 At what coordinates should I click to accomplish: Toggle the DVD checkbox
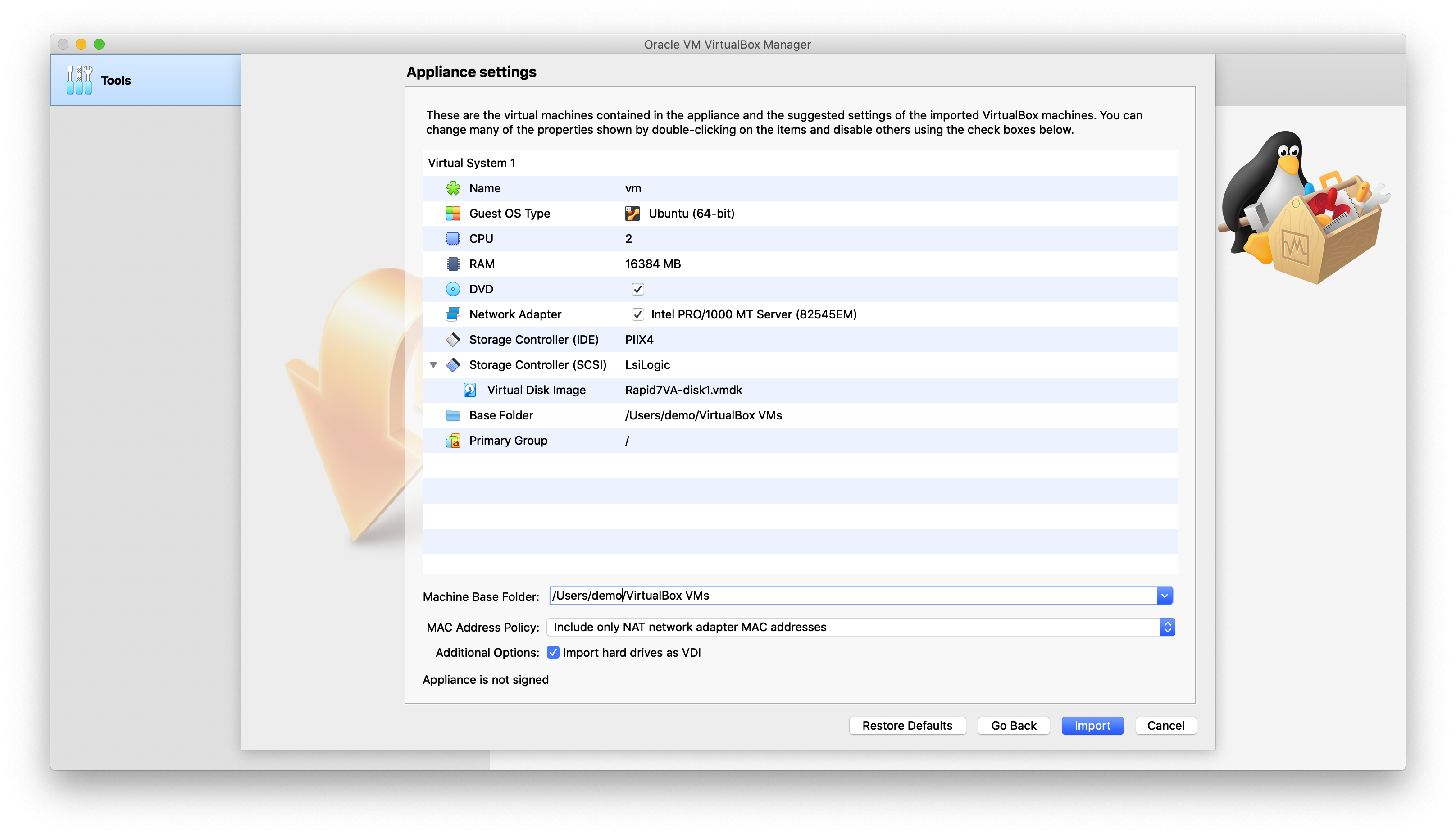point(637,289)
